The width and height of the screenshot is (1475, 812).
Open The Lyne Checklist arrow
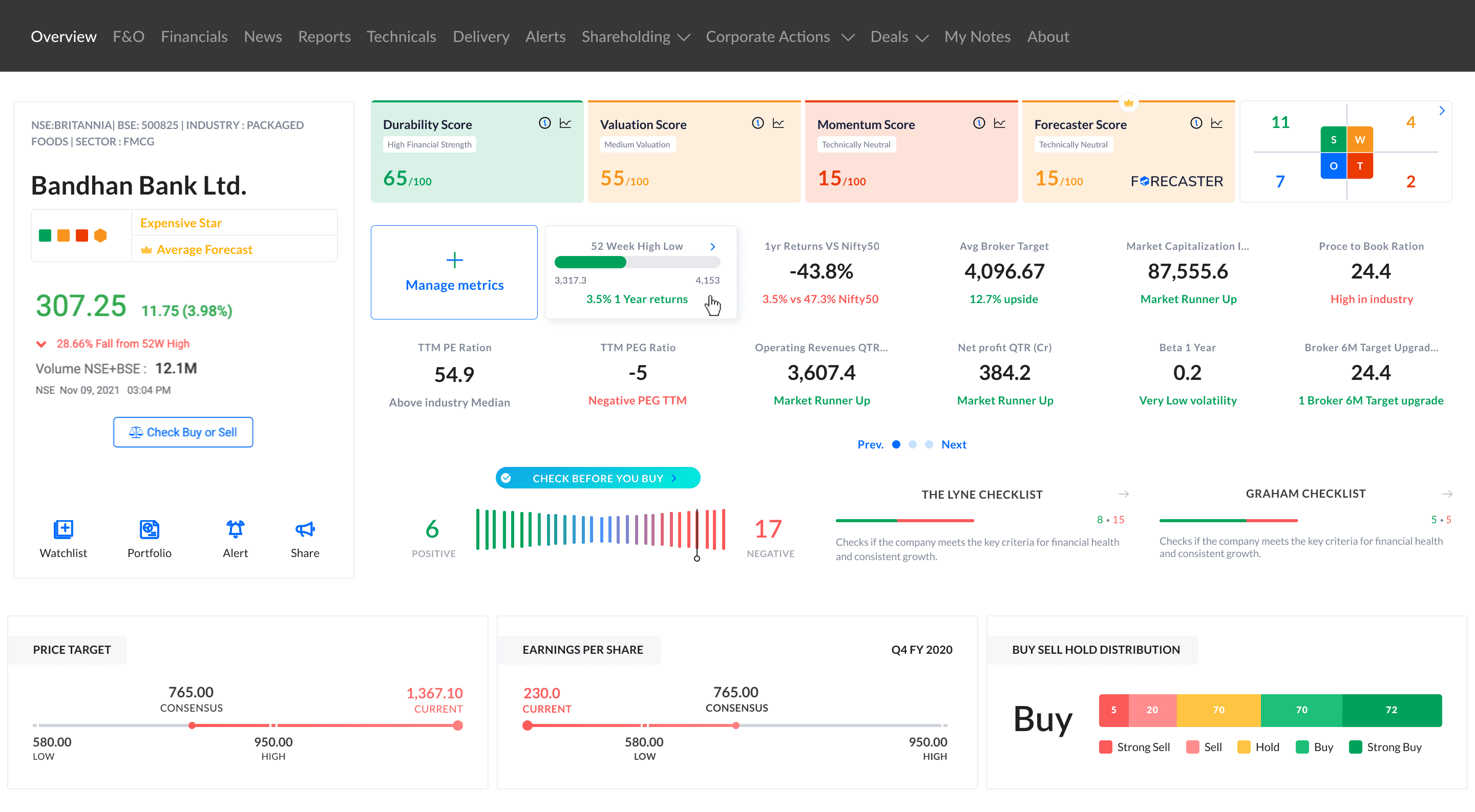[1124, 495]
